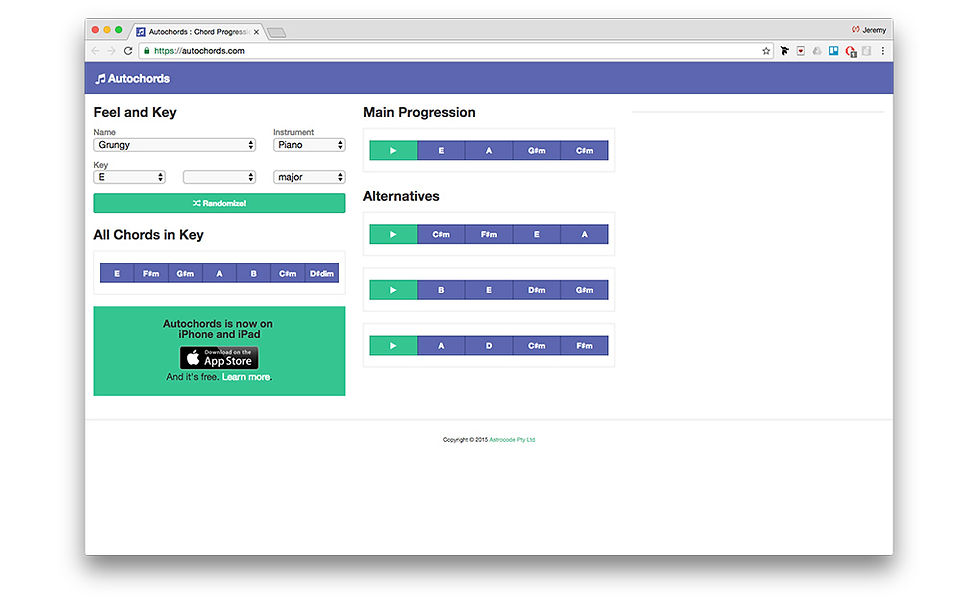Open the blank accidental dropdown
Viewport: 980px width, 602px height.
tap(219, 178)
